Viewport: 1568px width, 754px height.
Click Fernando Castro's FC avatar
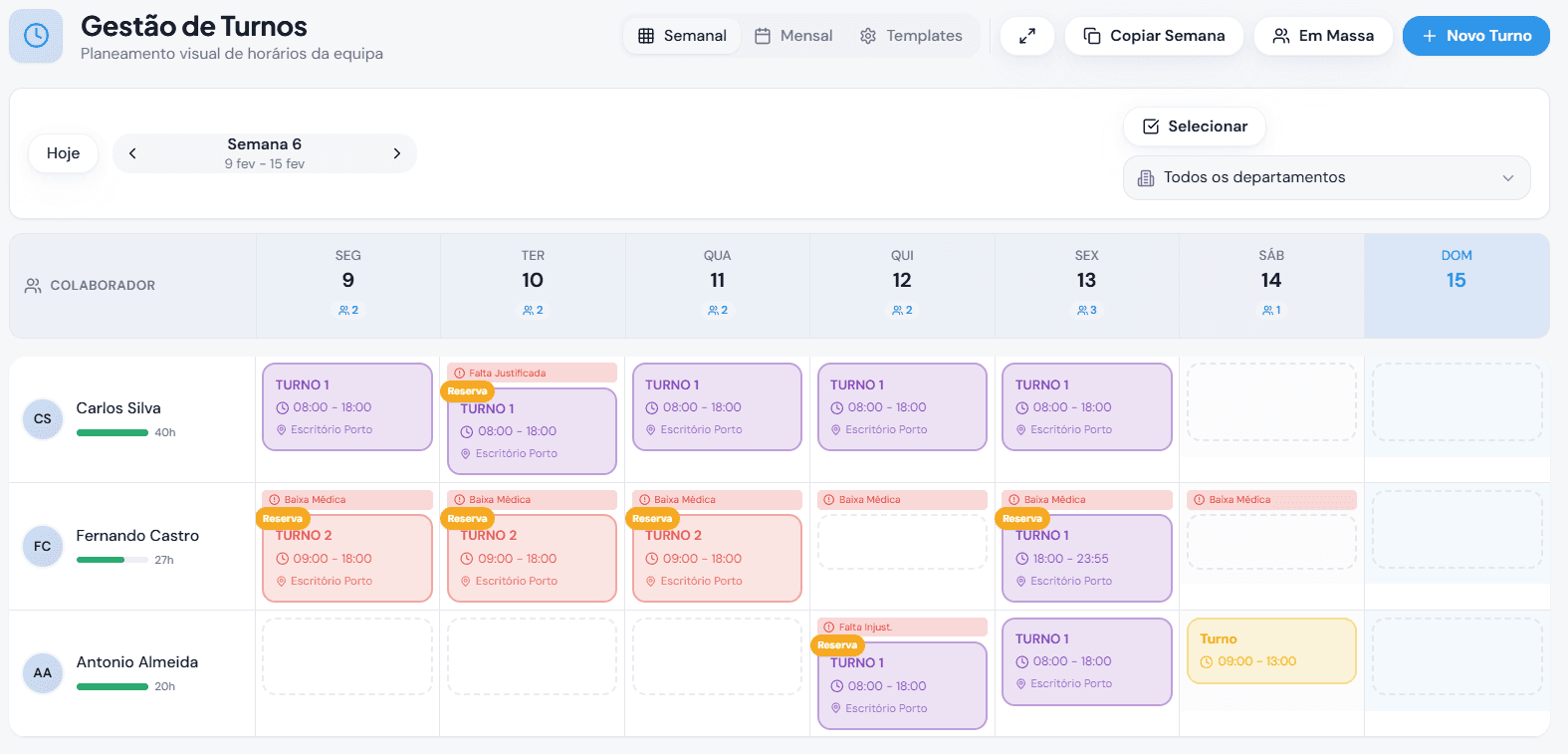43,546
